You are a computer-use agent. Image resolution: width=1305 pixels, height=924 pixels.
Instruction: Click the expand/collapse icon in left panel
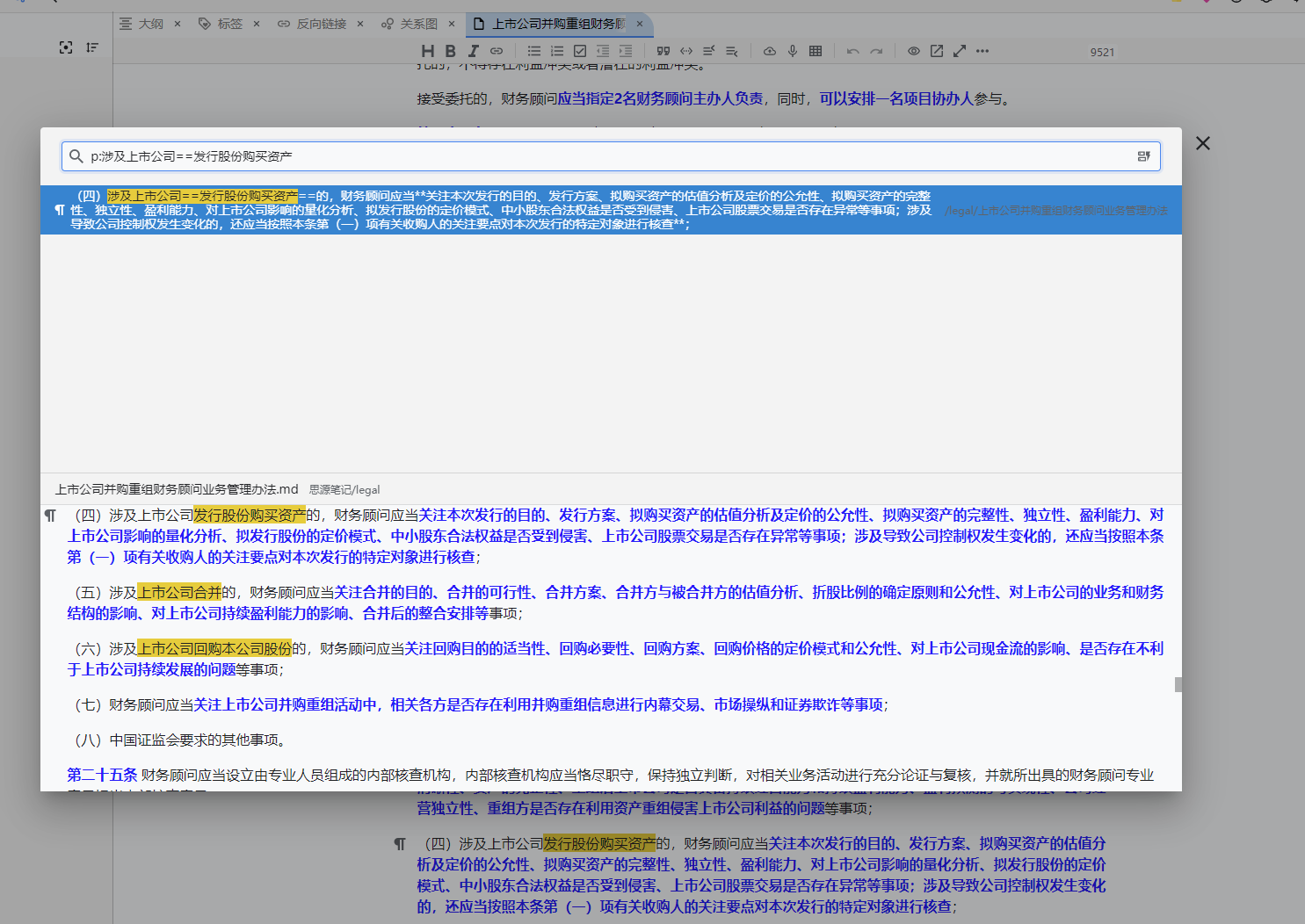click(x=92, y=47)
